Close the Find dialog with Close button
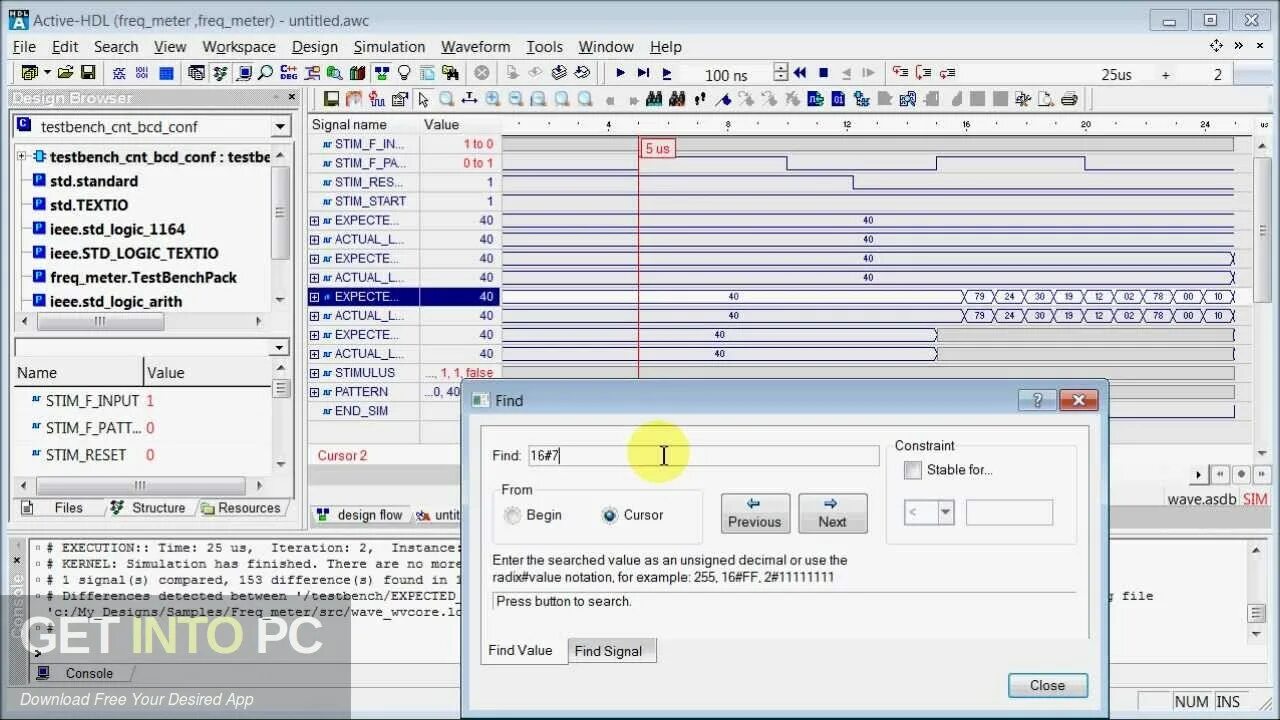 pyautogui.click(x=1047, y=685)
